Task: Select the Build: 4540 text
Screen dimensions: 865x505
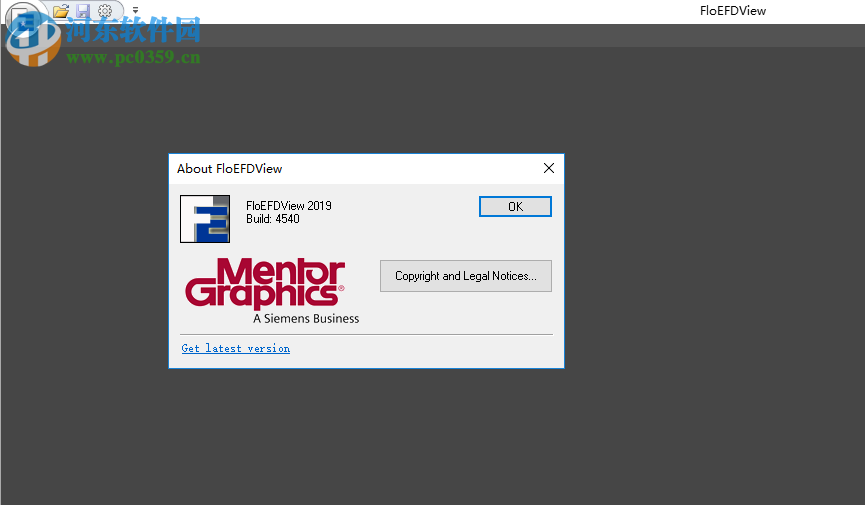Action: tap(273, 219)
